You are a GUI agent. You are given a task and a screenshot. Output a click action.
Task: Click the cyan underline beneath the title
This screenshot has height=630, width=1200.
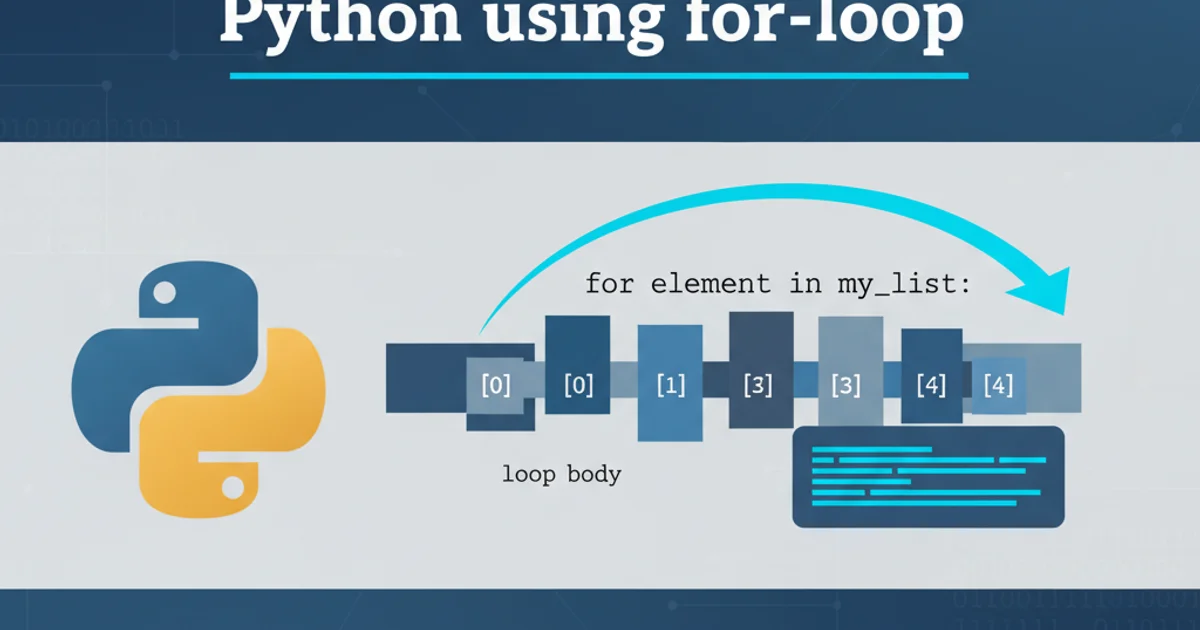(x=599, y=75)
